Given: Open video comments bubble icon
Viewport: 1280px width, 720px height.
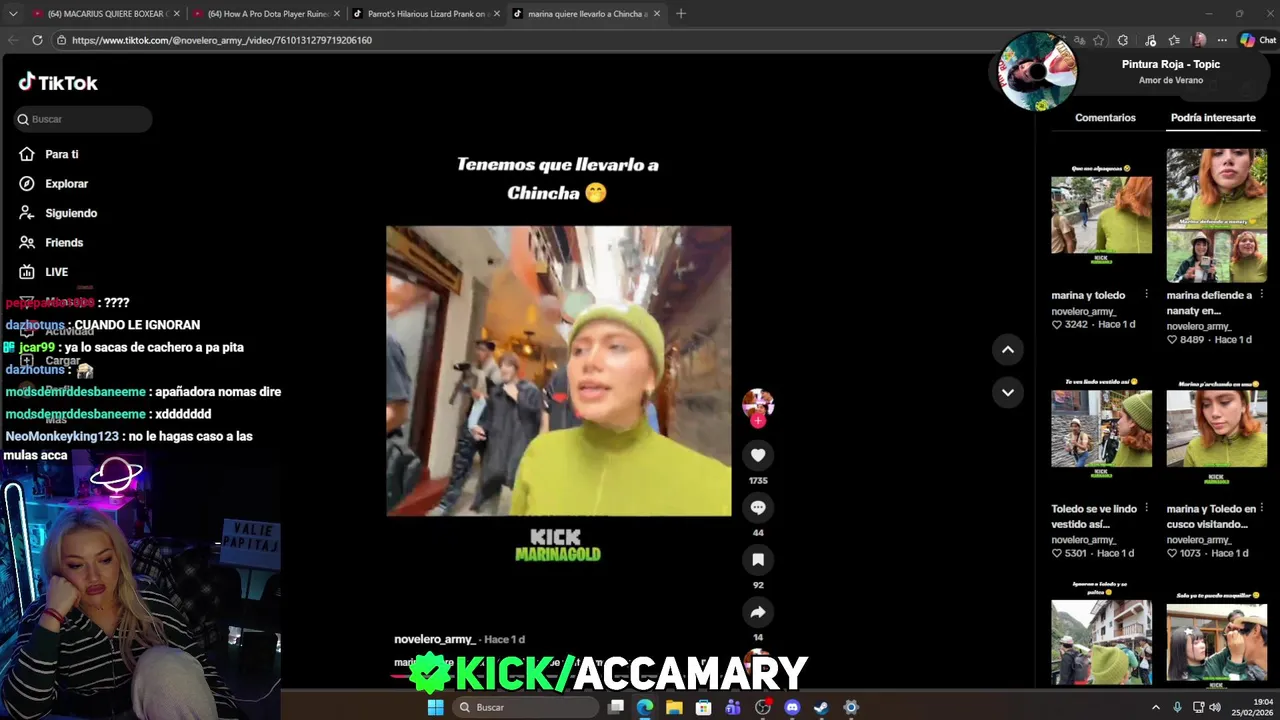Looking at the screenshot, I should point(758,507).
